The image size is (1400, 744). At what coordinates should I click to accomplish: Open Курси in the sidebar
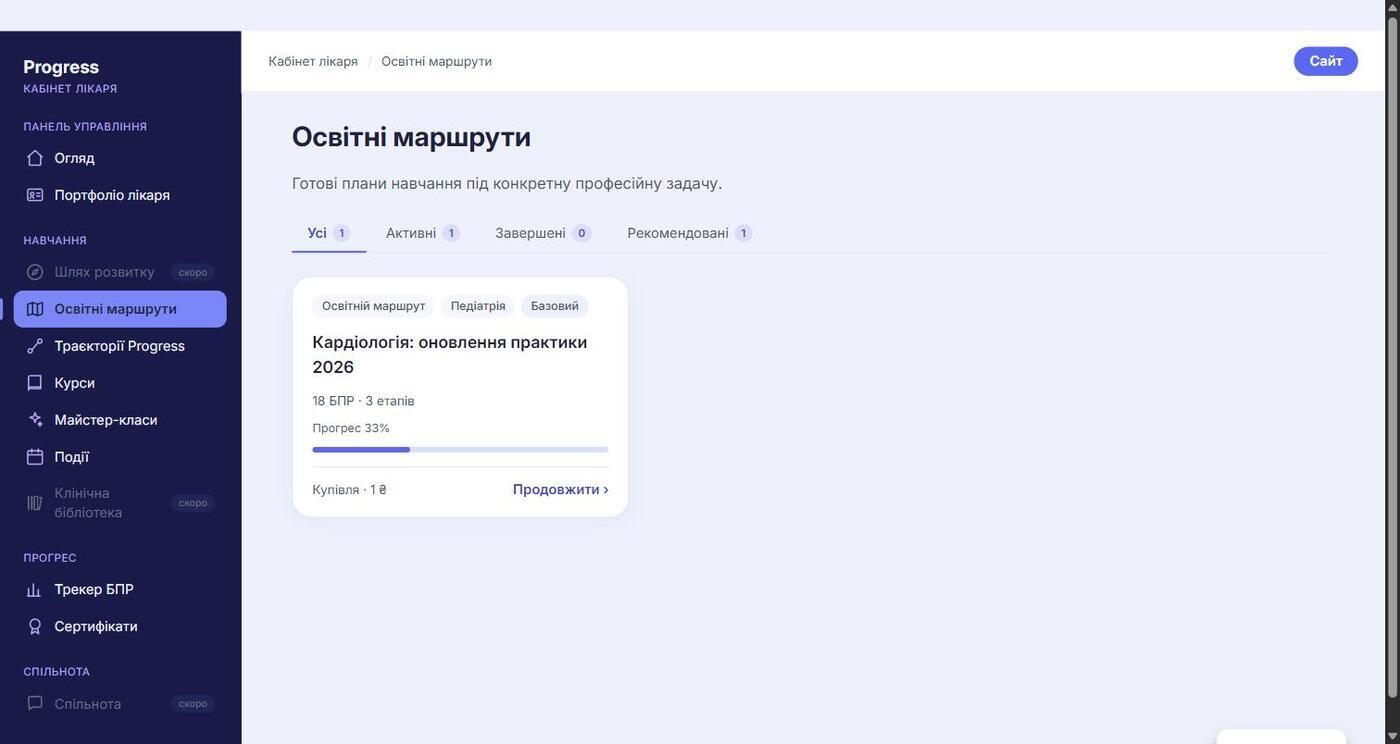(x=120, y=383)
